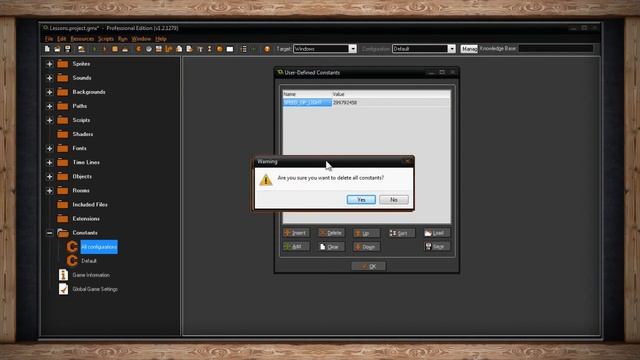Click the Create application toolbar icon
The width and height of the screenshot is (640, 360).
81,49
